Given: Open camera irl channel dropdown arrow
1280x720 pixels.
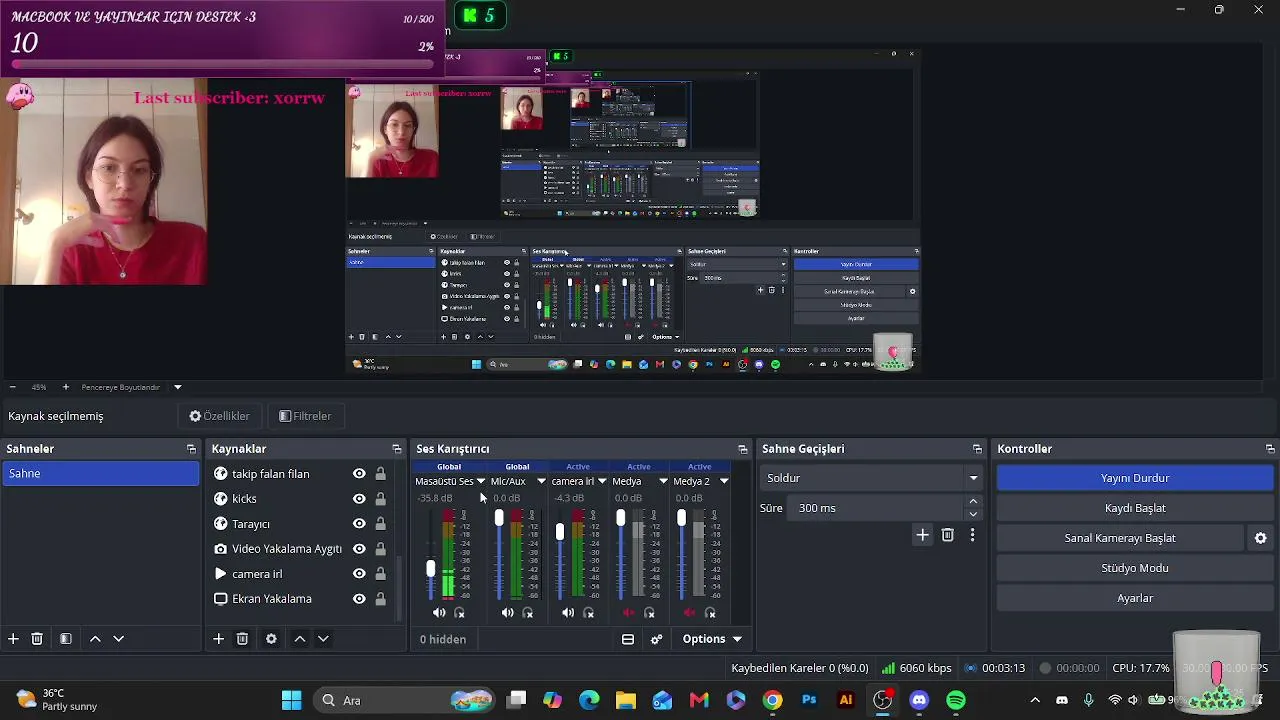Looking at the screenshot, I should 602,481.
